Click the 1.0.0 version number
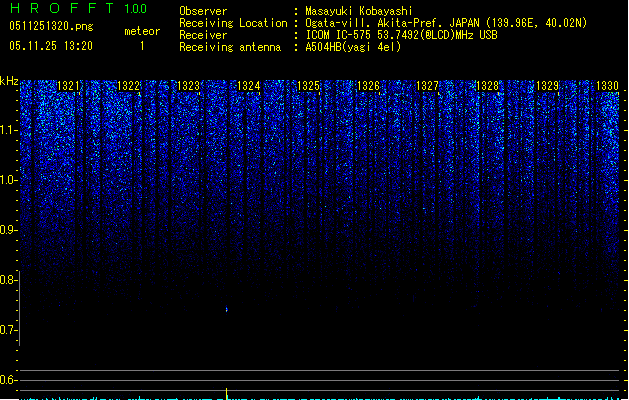 tap(136, 9)
